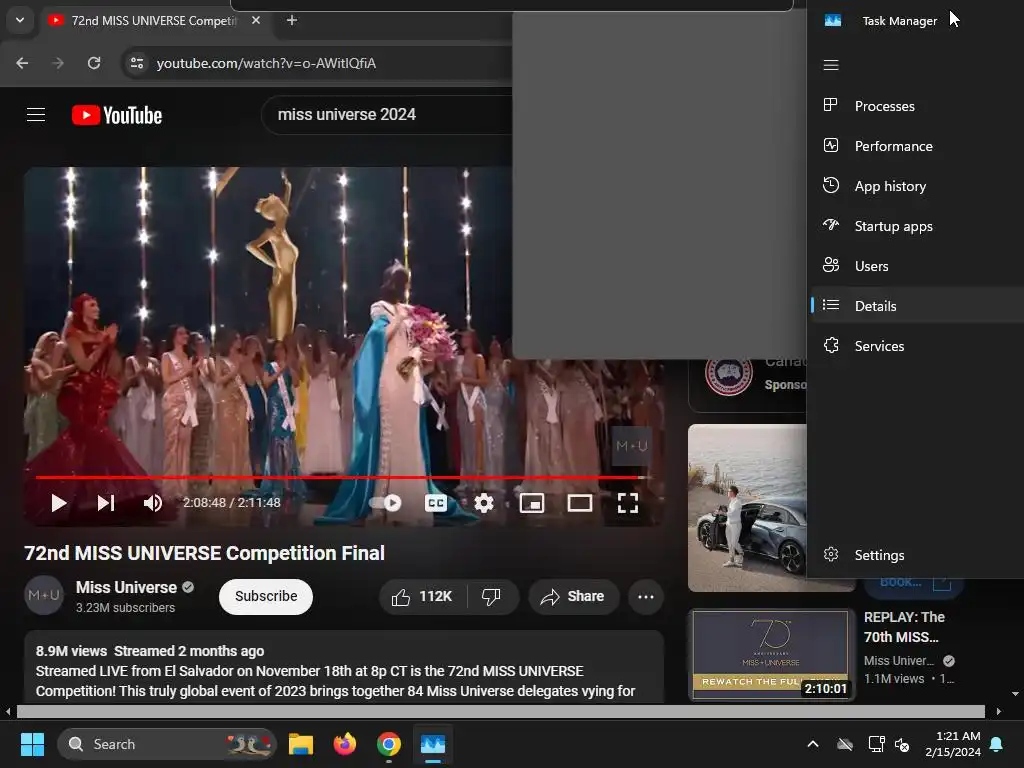Open File Explorer from taskbar
This screenshot has width=1024, height=768.
(x=301, y=744)
